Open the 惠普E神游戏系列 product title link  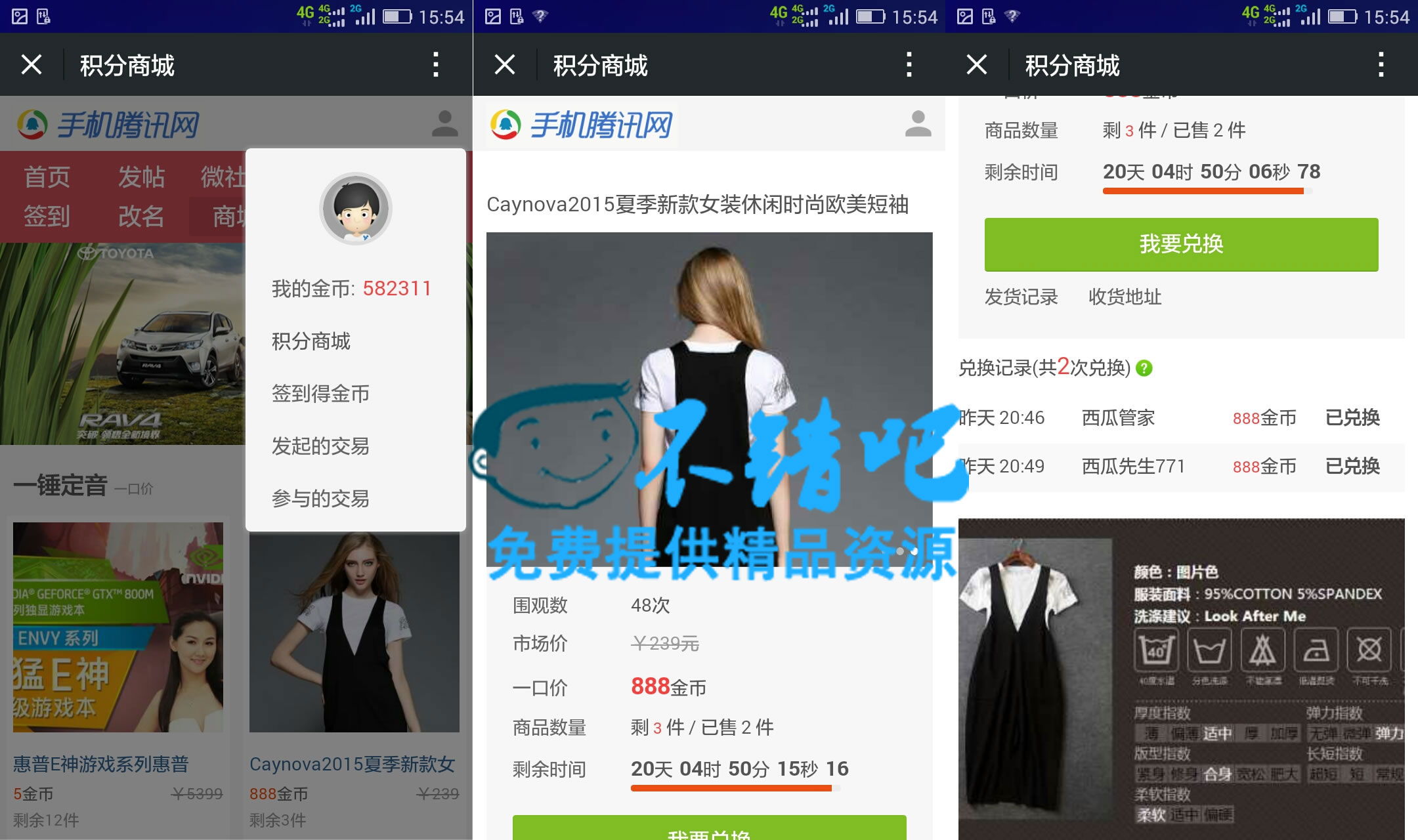[101, 764]
